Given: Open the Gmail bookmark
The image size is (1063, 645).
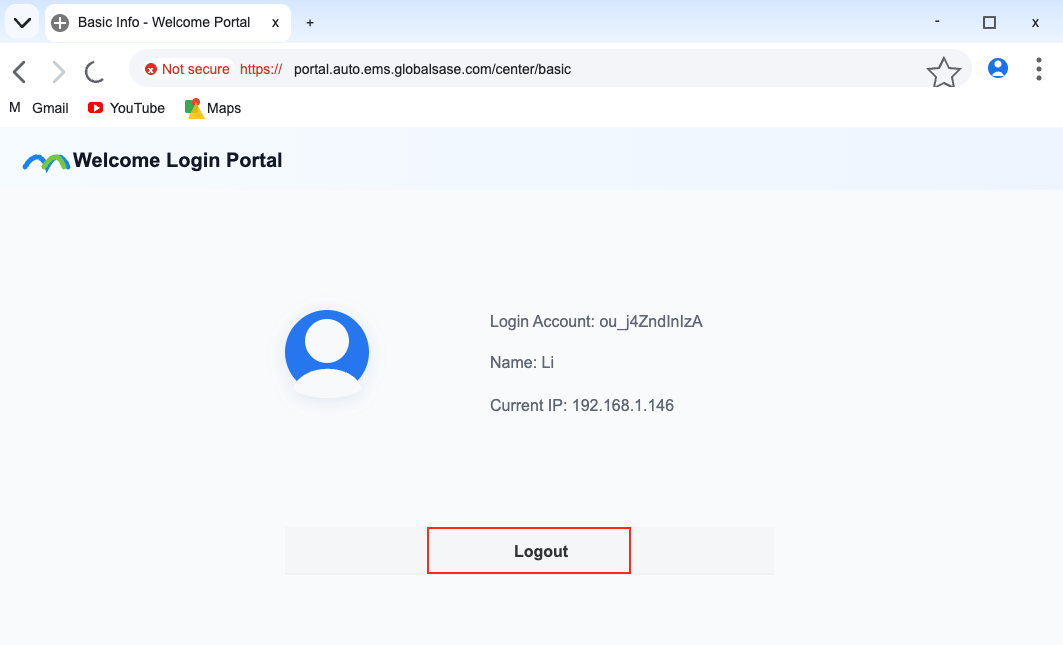Looking at the screenshot, I should (x=39, y=108).
